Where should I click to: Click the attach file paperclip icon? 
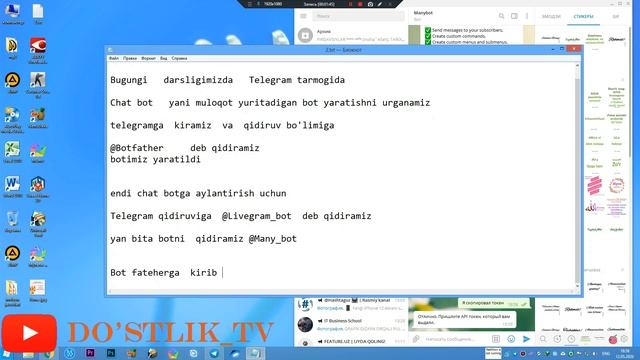pyautogui.click(x=416, y=339)
